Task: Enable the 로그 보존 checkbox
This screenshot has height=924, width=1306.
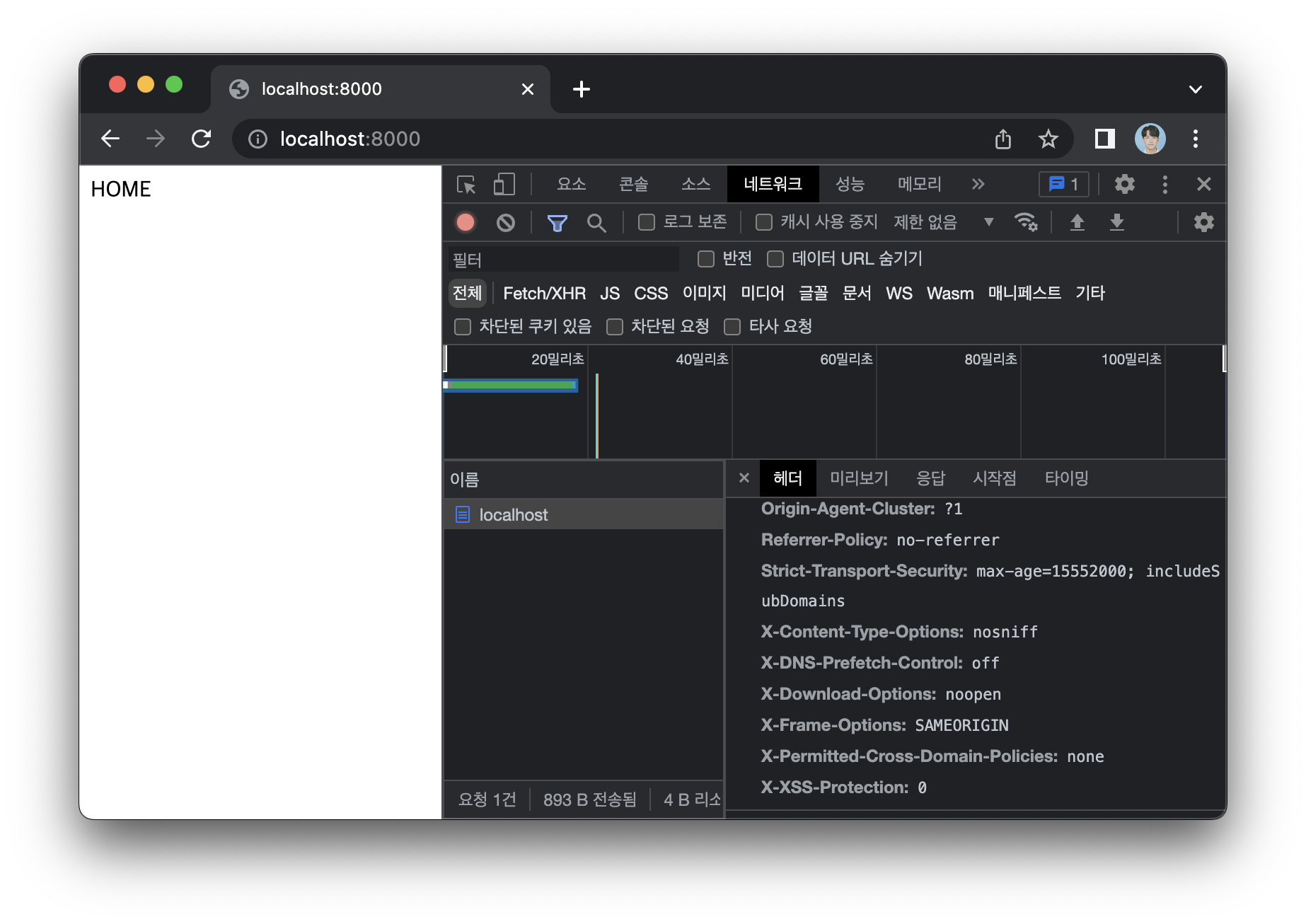Action: 645,221
